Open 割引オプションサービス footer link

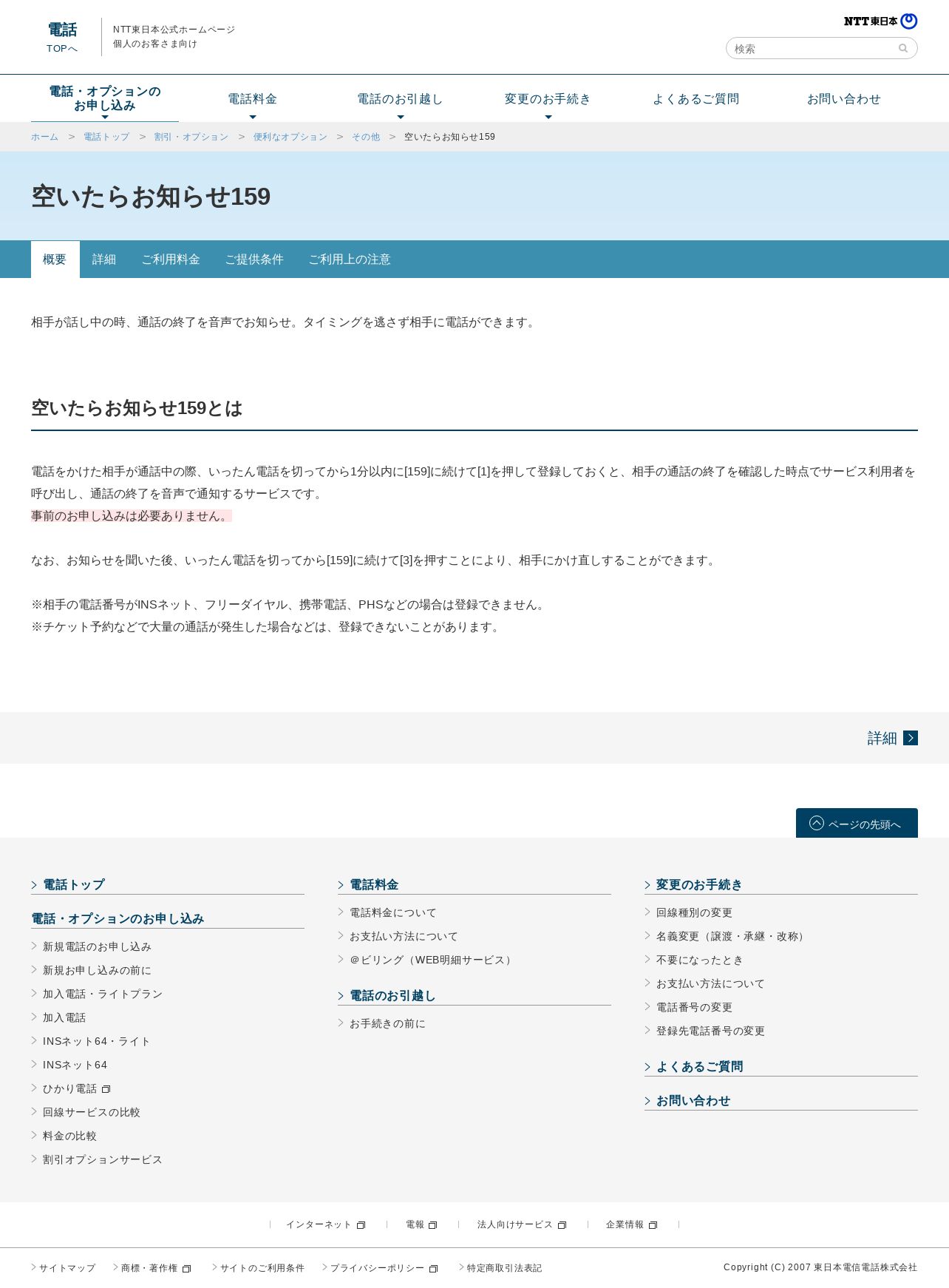103,1159
